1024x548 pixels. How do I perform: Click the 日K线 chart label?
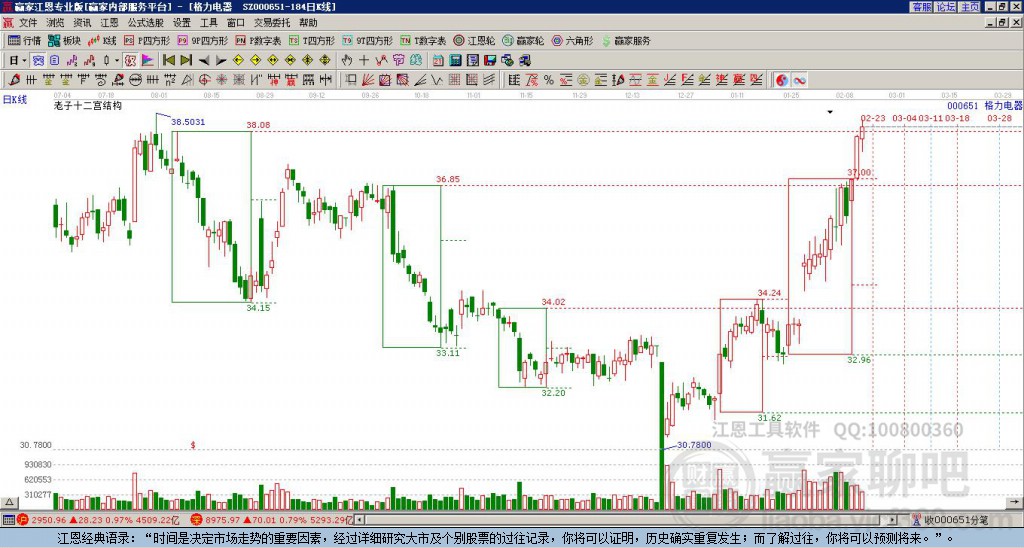pos(14,100)
